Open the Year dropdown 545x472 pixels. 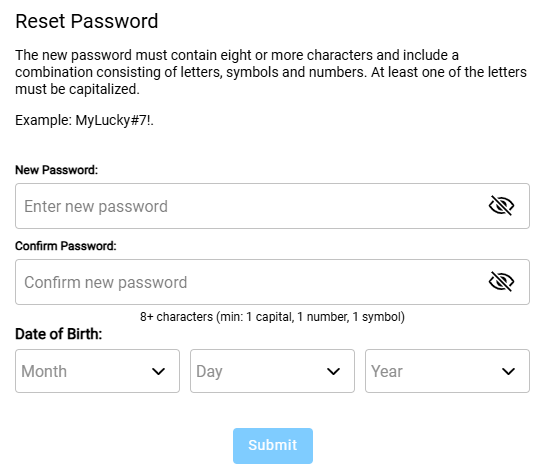[447, 371]
